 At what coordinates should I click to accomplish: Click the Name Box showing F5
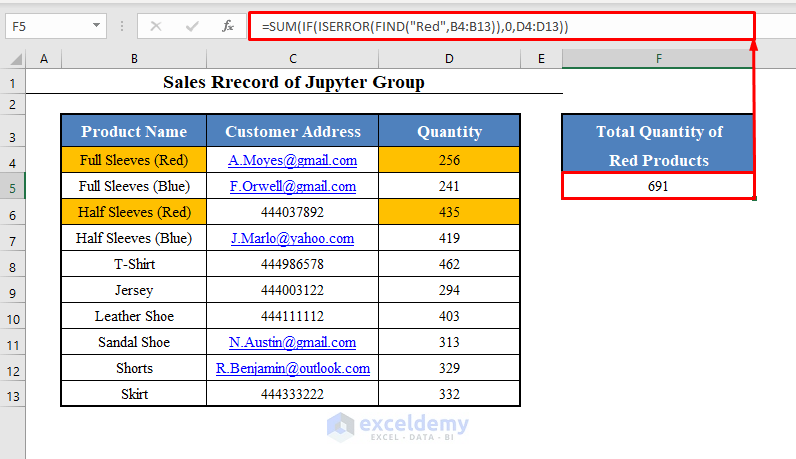point(56,26)
